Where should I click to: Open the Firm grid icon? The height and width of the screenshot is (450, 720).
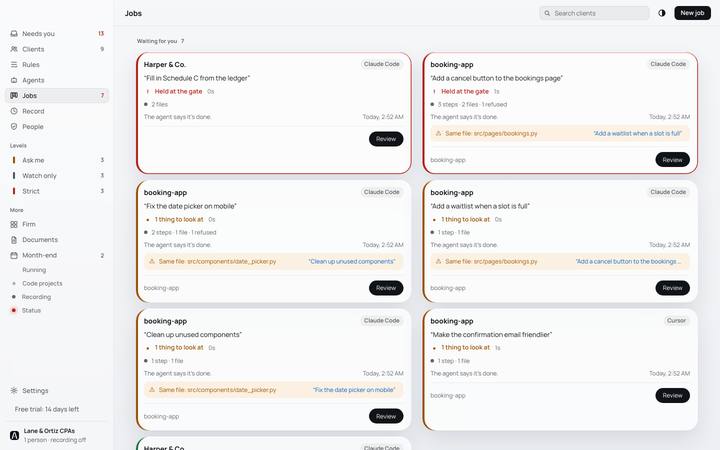(14, 225)
